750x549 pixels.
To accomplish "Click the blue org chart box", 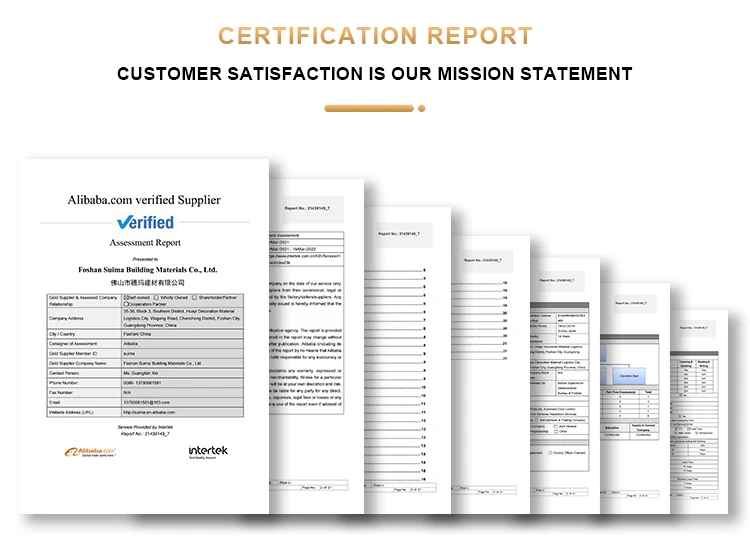I will [x=629, y=375].
